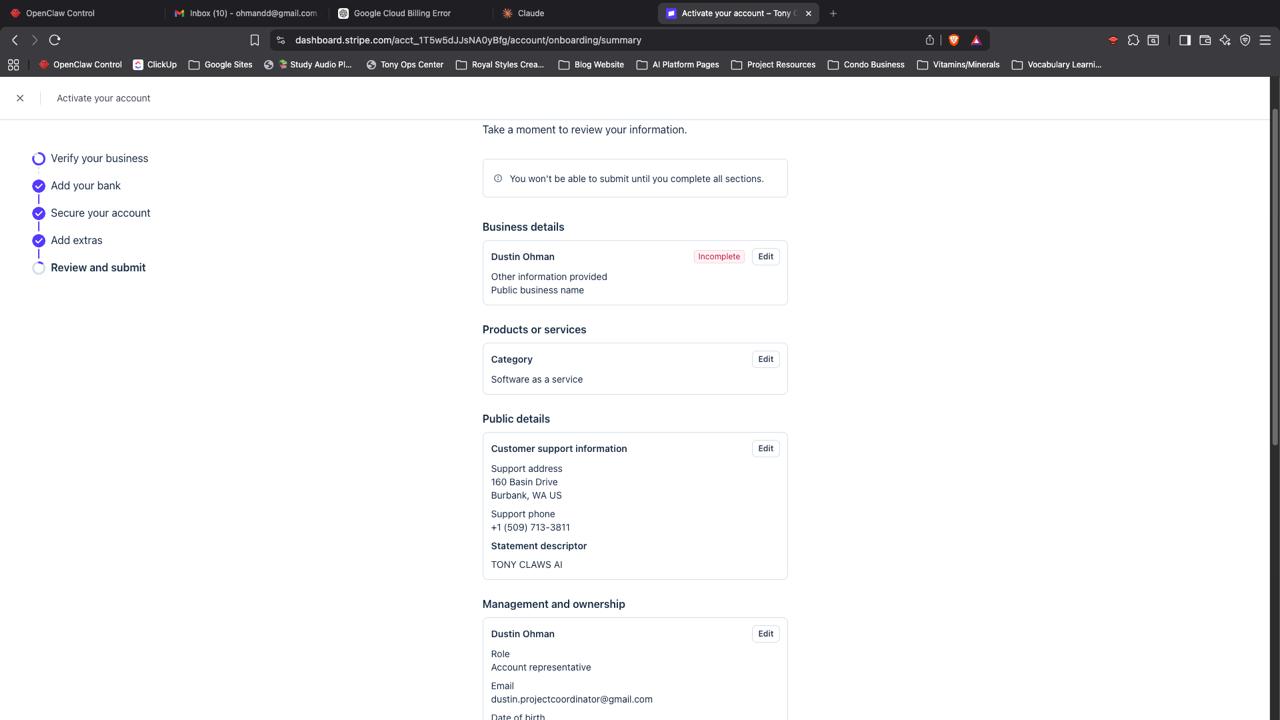This screenshot has height=720, width=1280.
Task: Bookmark this page with the bookmark icon
Action: (x=254, y=40)
